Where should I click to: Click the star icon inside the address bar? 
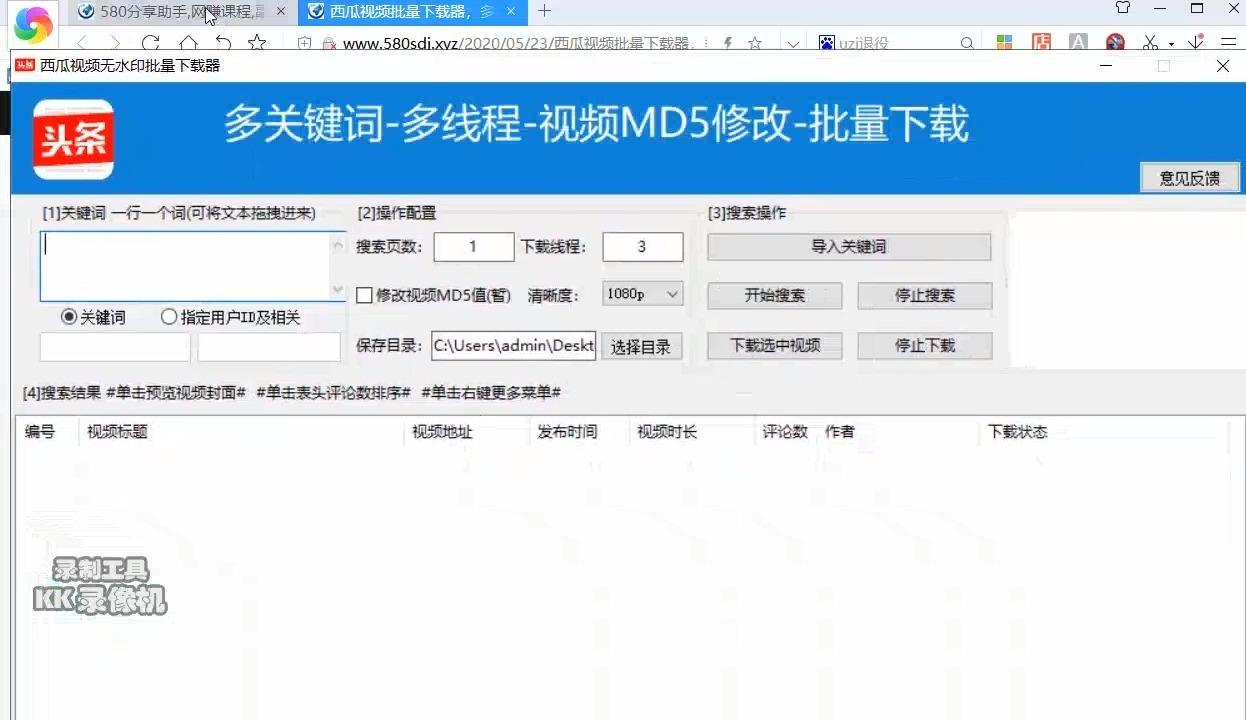tap(755, 43)
